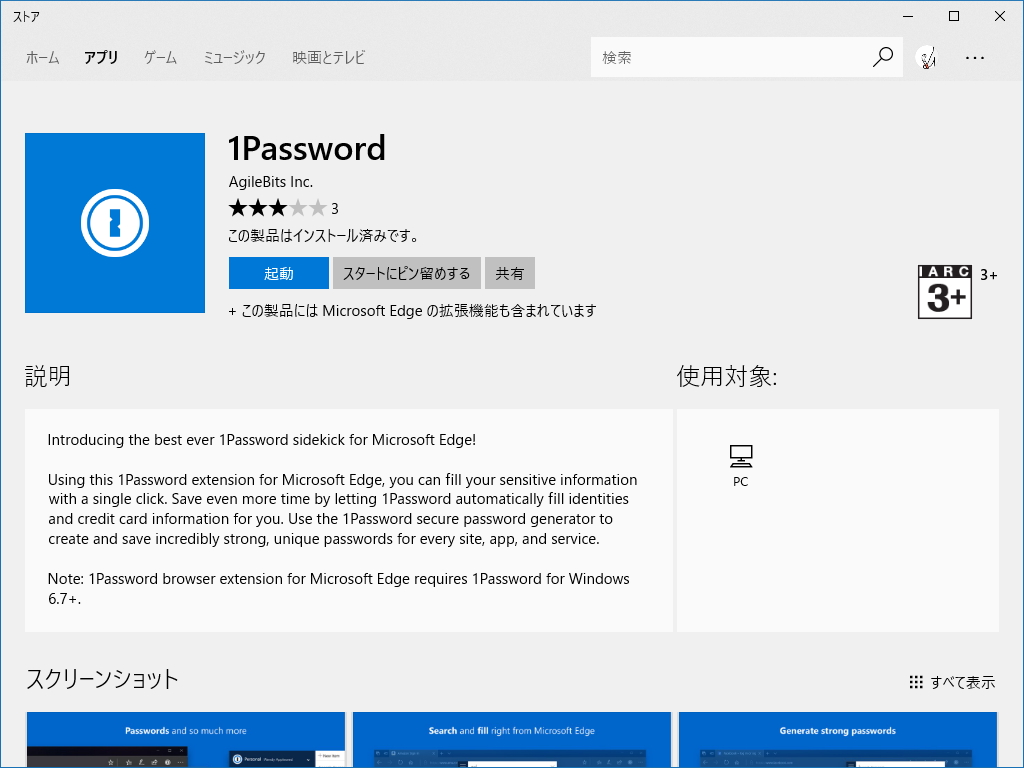Click the 共有 share button
Viewport: 1024px width, 768px height.
click(510, 272)
